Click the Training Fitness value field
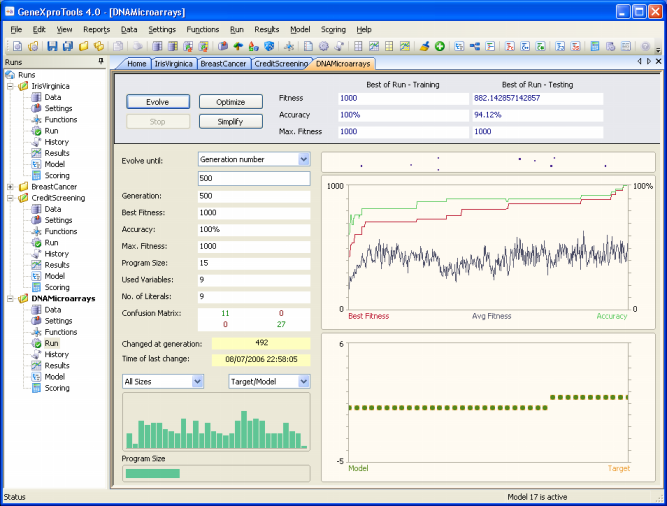The width and height of the screenshot is (667, 506). (x=403, y=98)
